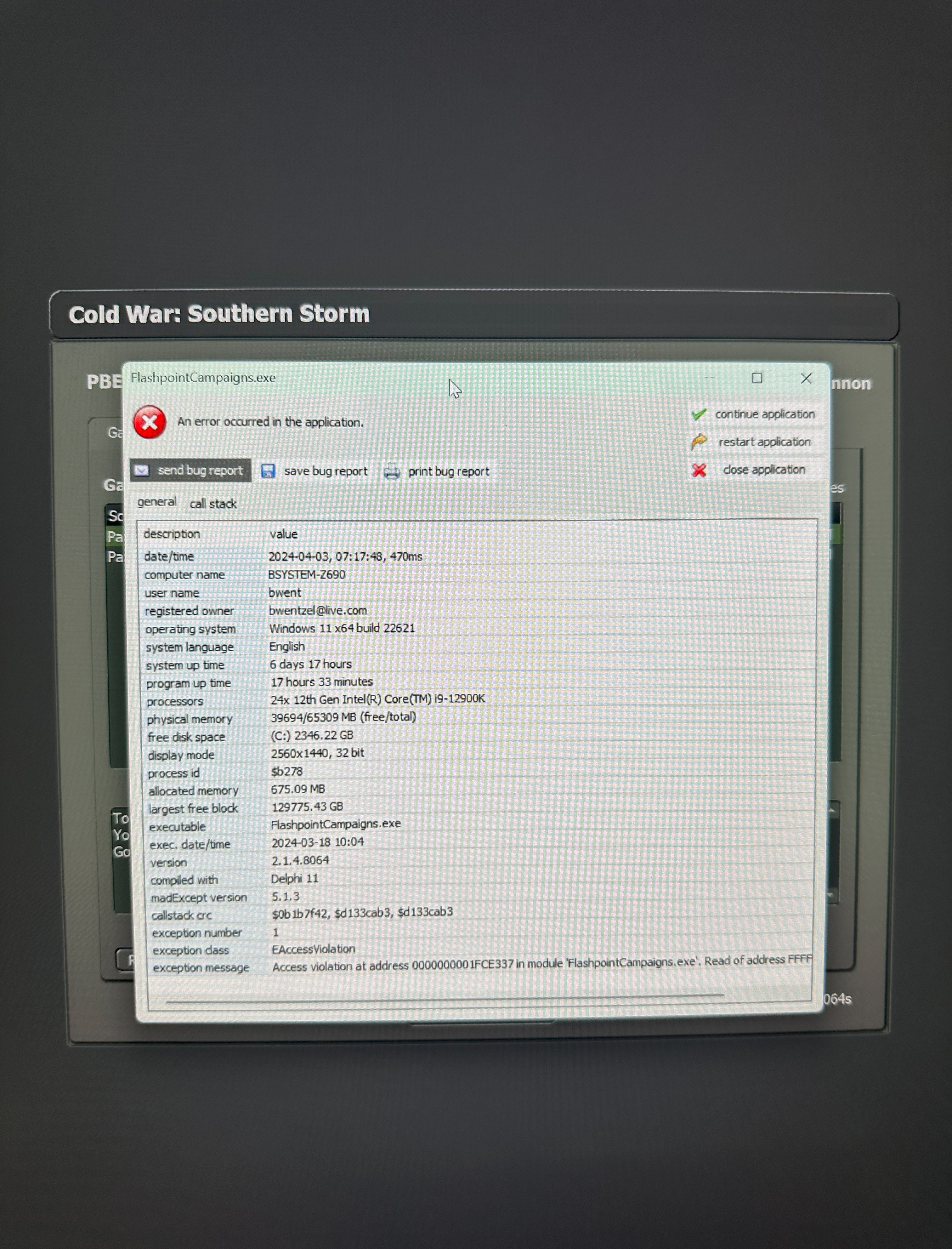Click the print bug report printer icon
The width and height of the screenshot is (952, 1249).
click(392, 472)
